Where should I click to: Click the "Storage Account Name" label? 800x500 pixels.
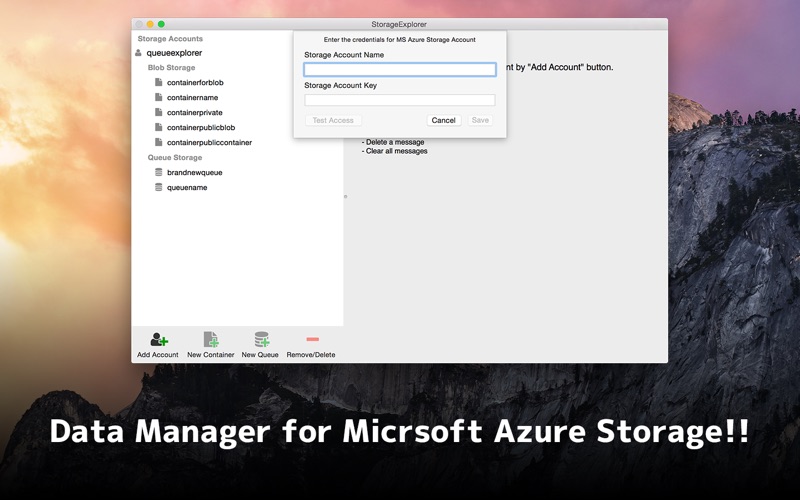pos(344,55)
